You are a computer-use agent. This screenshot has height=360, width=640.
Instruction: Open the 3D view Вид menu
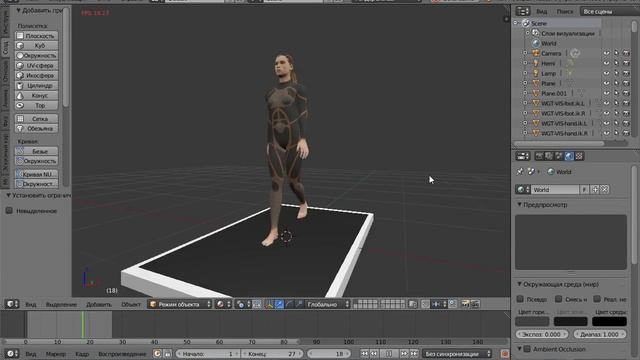31,304
